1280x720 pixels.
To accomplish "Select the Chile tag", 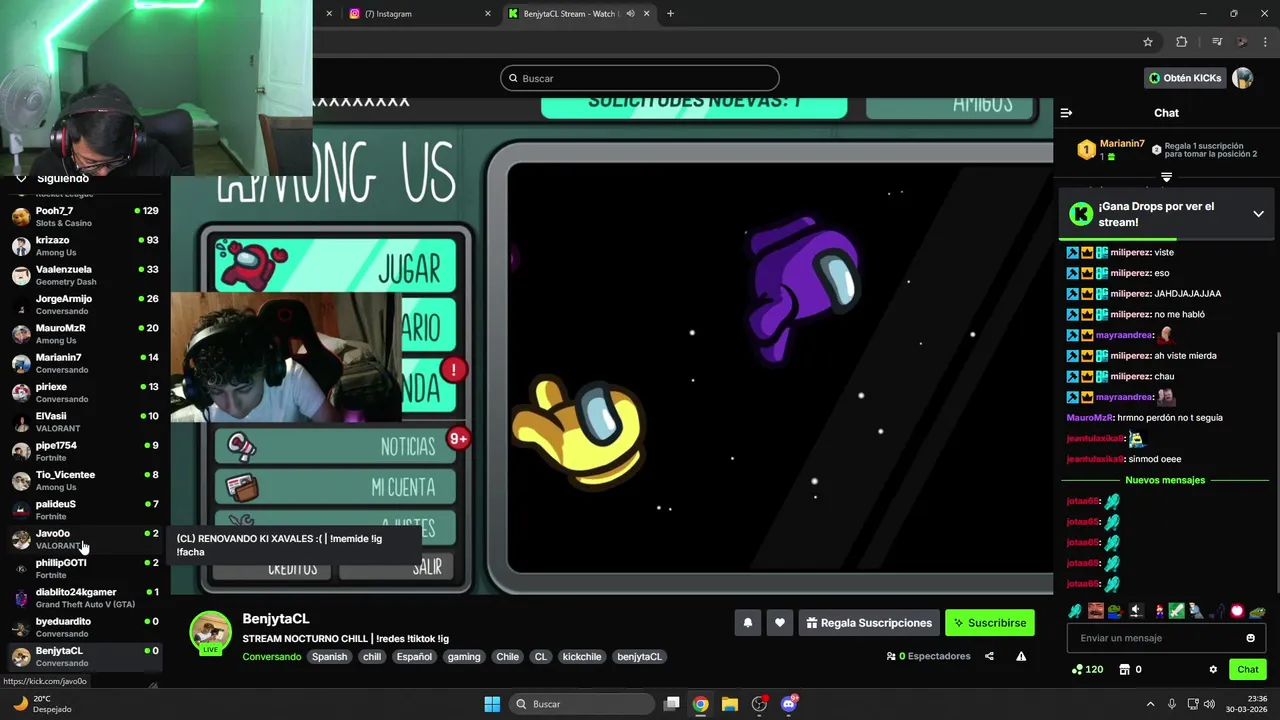I will tap(508, 657).
